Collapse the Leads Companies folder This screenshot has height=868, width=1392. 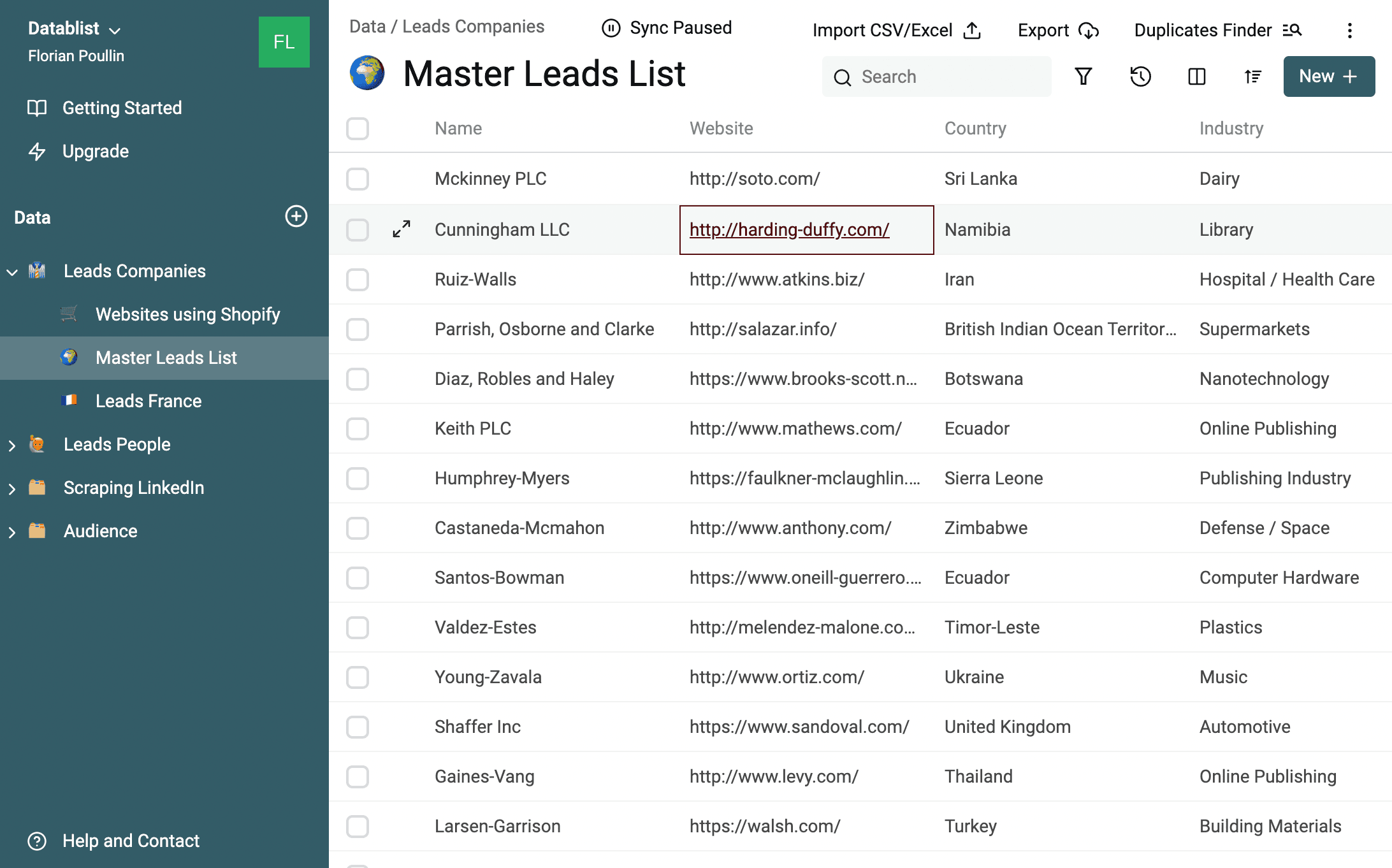pyautogui.click(x=12, y=272)
